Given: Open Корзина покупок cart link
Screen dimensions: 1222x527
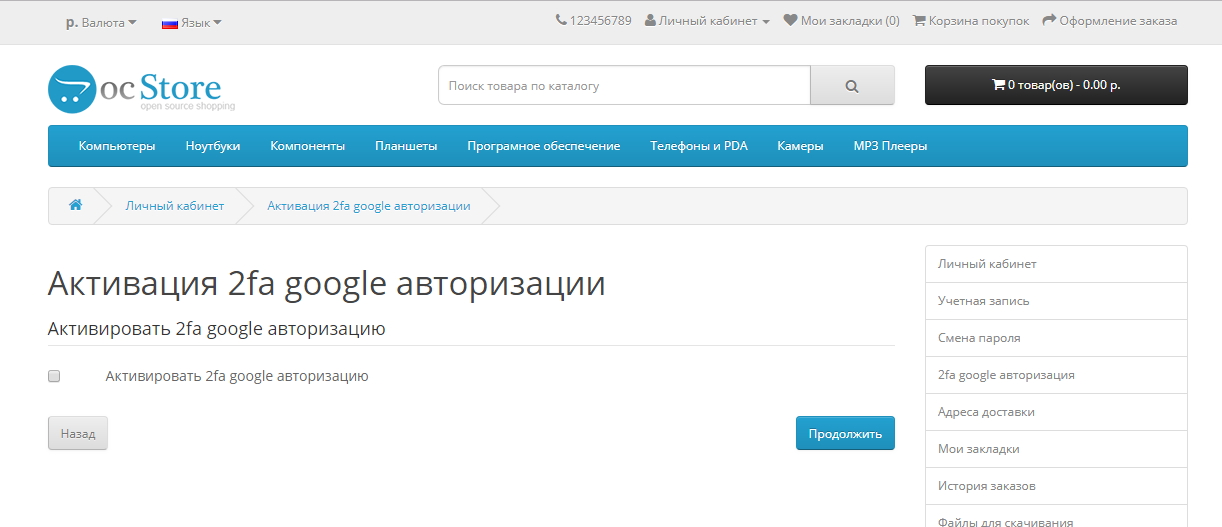Looking at the screenshot, I should [971, 20].
